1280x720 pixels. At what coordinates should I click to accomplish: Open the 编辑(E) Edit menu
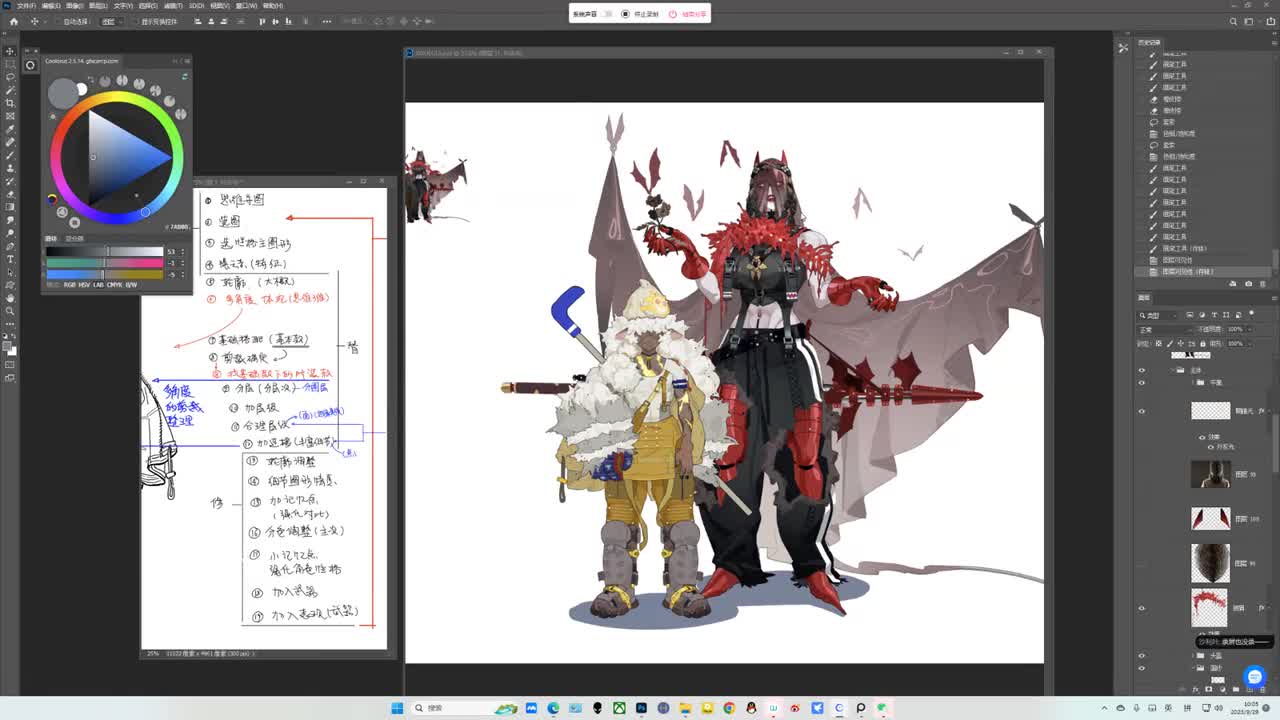point(51,5)
